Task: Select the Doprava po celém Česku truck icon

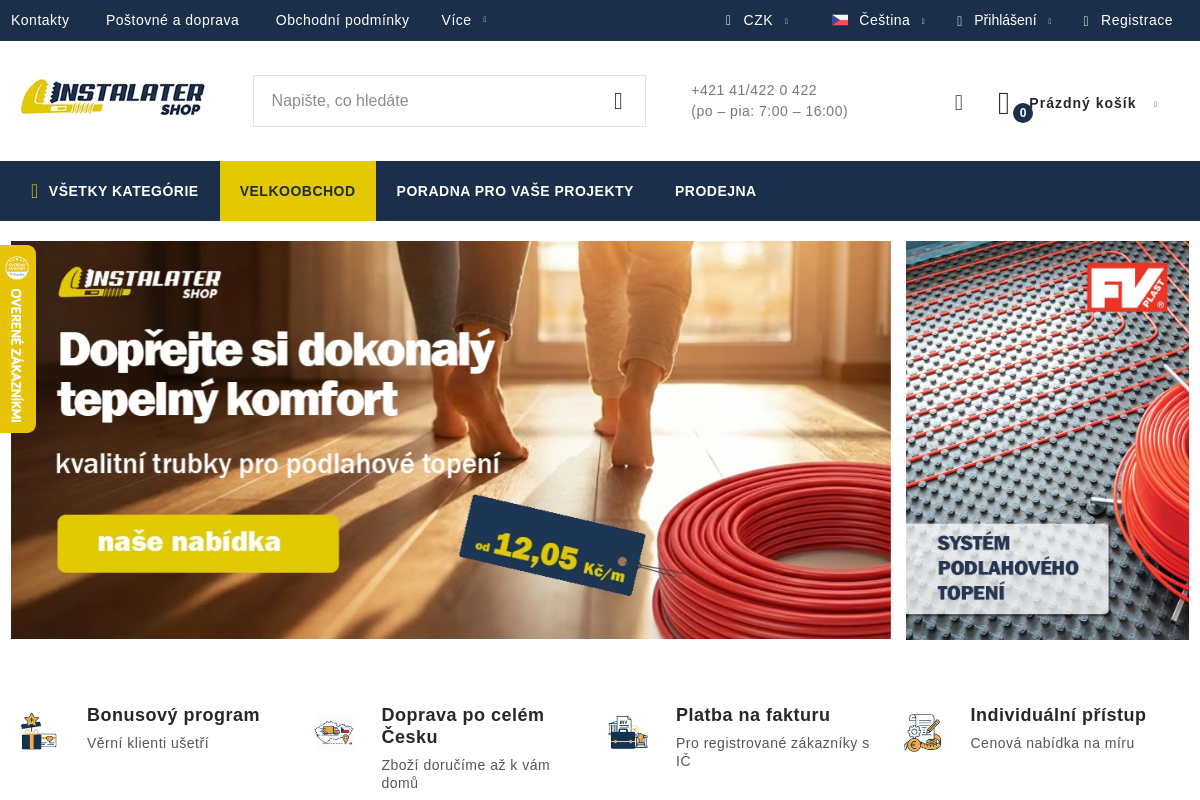Action: tap(333, 731)
